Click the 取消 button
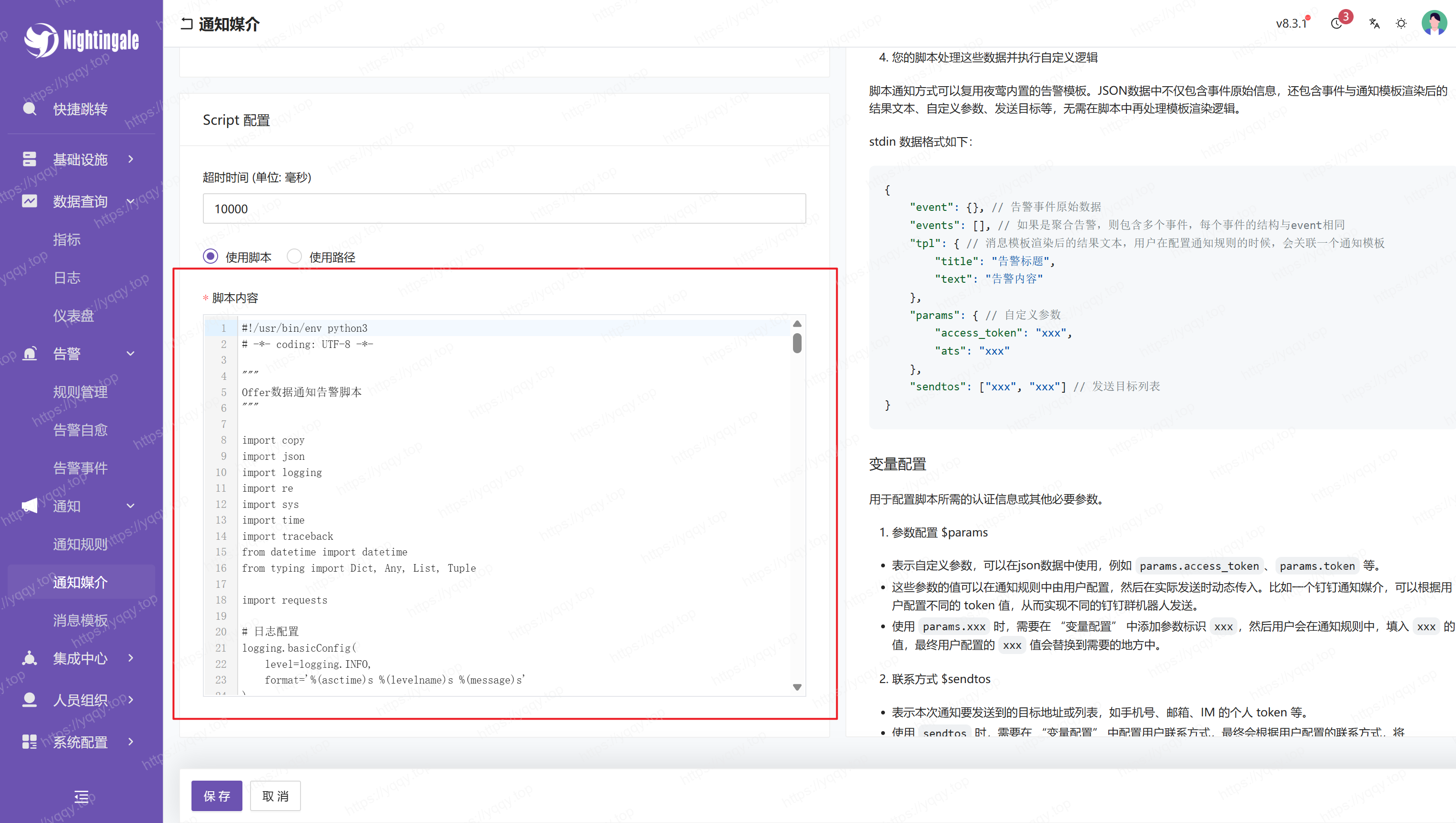 point(275,796)
